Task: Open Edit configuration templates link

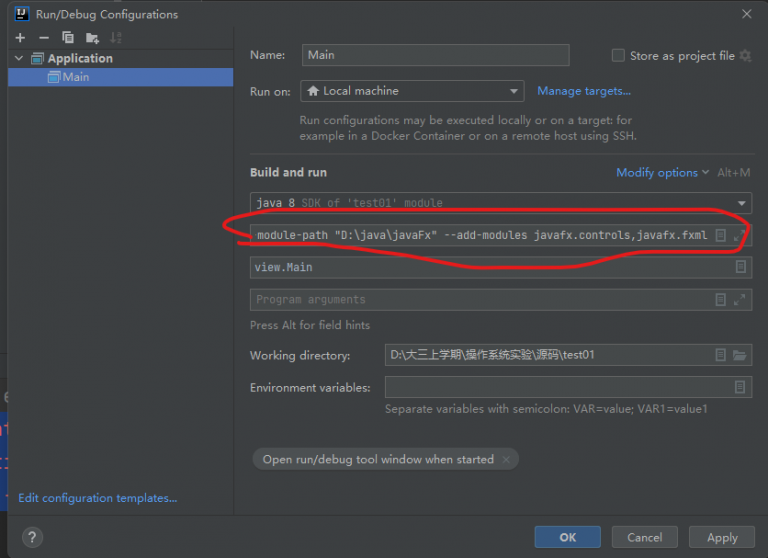Action: point(97,498)
